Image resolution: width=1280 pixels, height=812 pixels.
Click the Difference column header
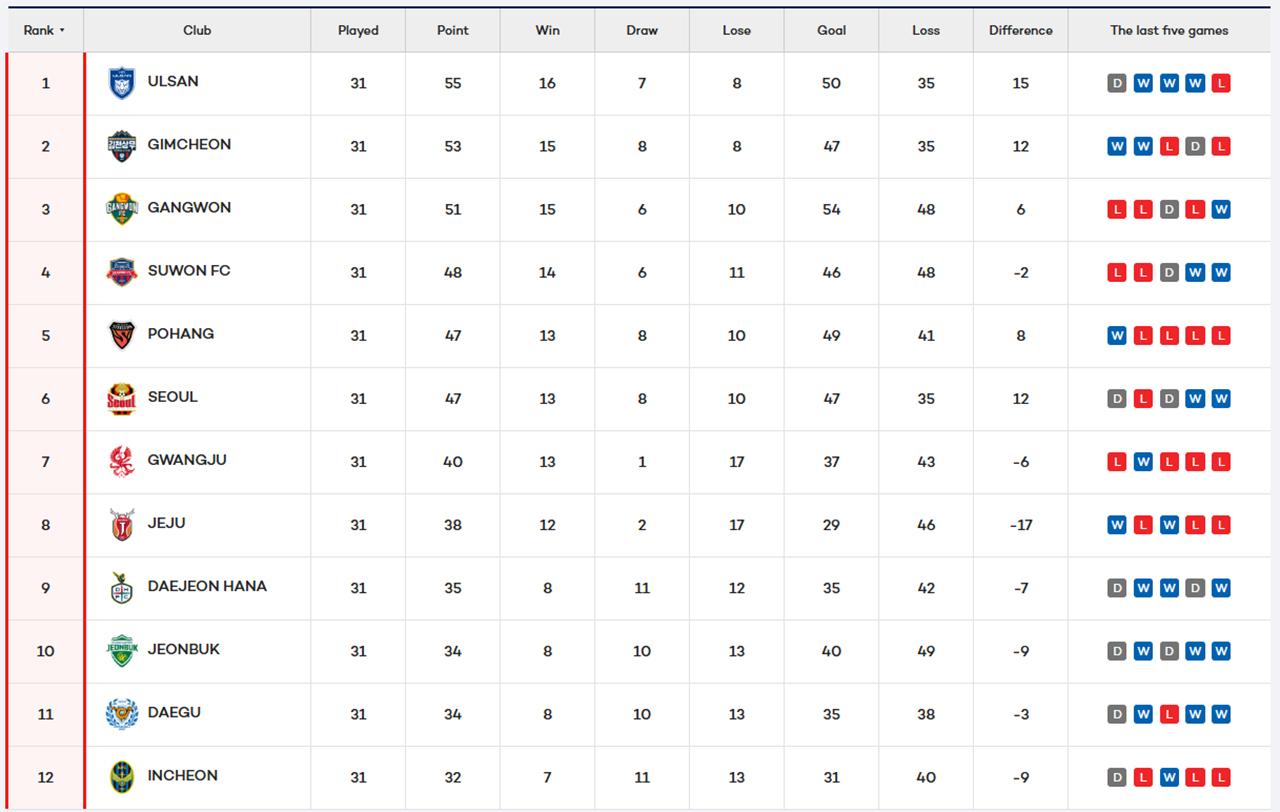pyautogui.click(x=1020, y=31)
